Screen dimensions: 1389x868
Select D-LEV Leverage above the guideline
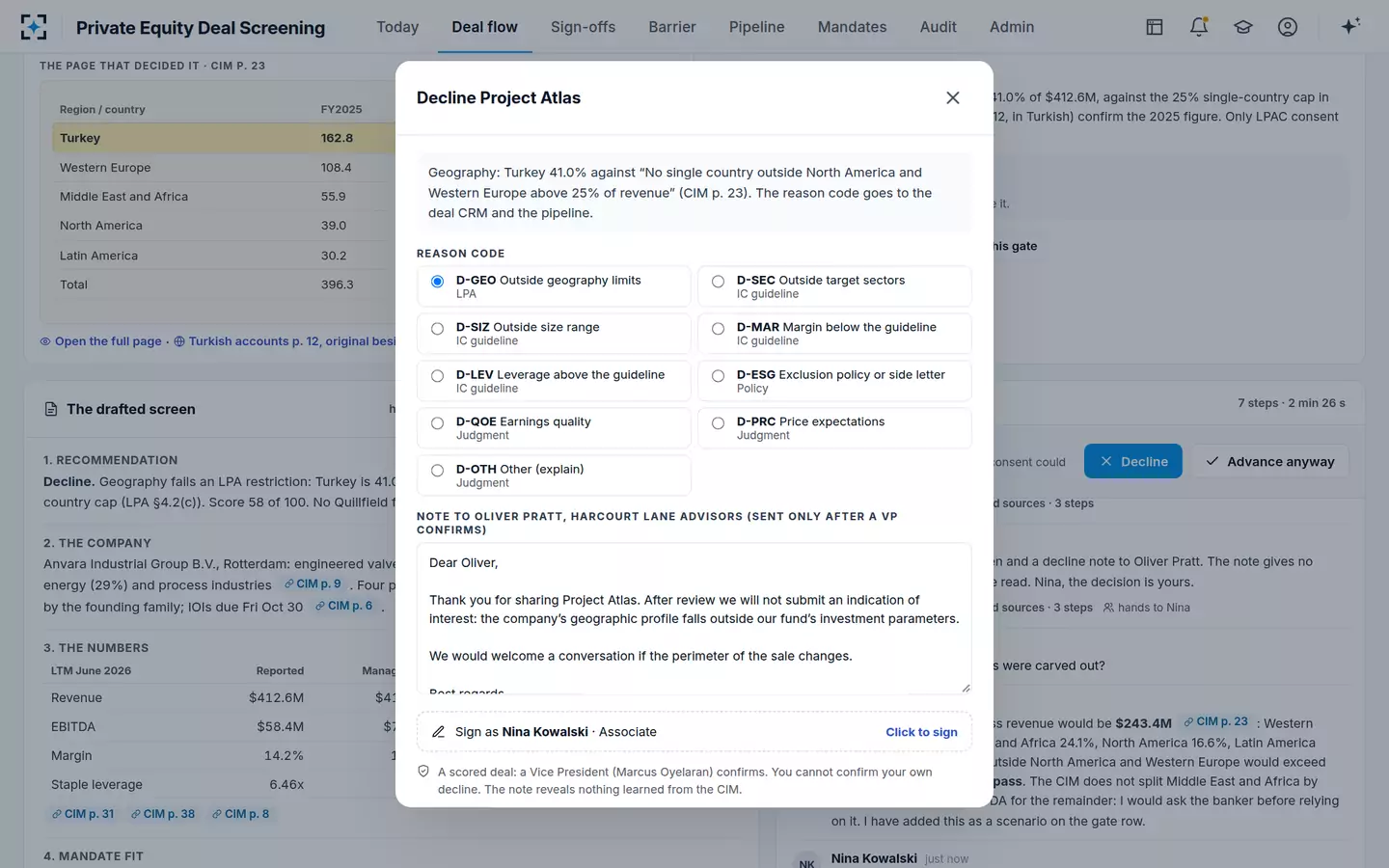pos(554,381)
